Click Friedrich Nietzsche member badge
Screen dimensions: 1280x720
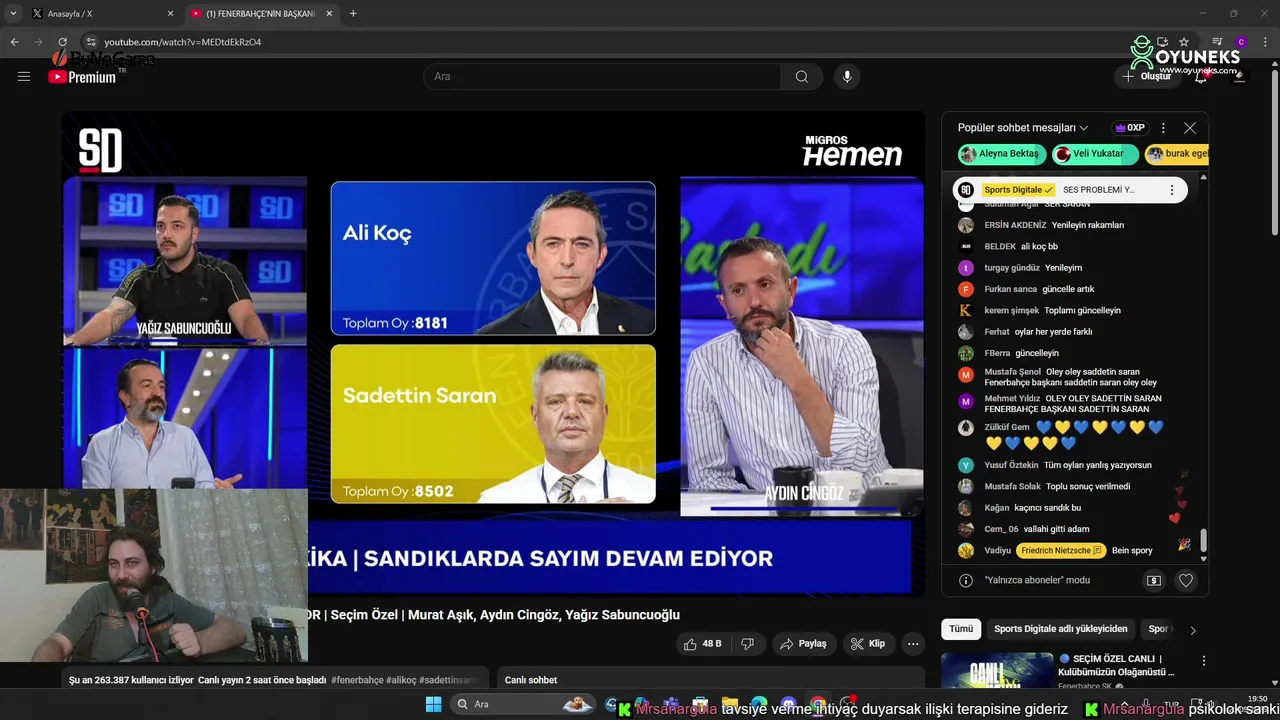click(1060, 551)
